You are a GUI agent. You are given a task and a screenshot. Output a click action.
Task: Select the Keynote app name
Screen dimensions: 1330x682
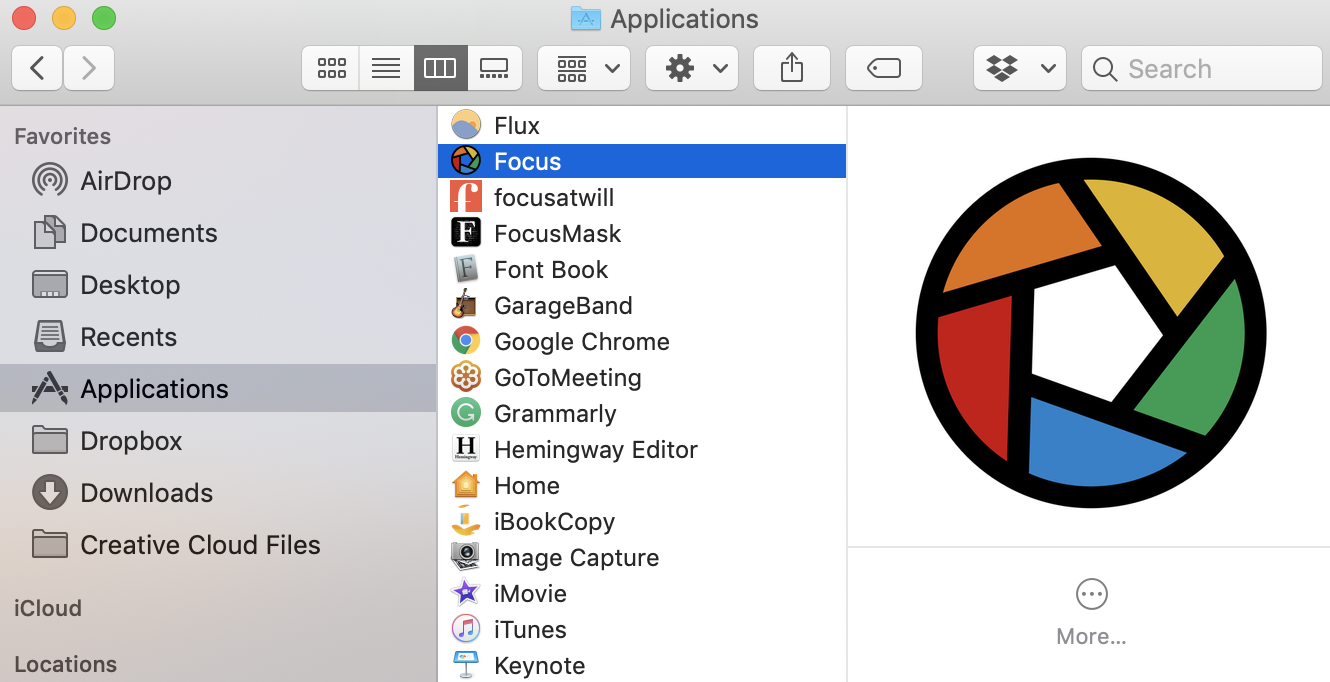pyautogui.click(x=540, y=665)
